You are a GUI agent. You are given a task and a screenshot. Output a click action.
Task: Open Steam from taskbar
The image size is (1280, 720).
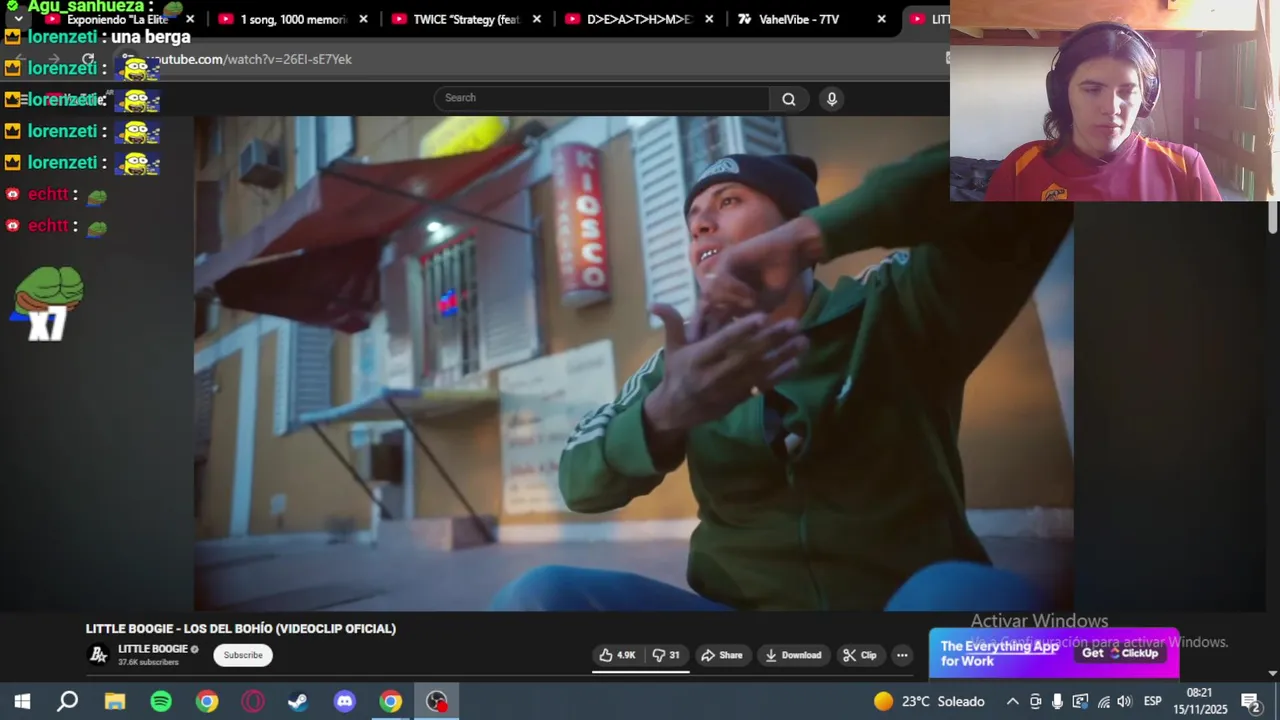click(x=298, y=701)
